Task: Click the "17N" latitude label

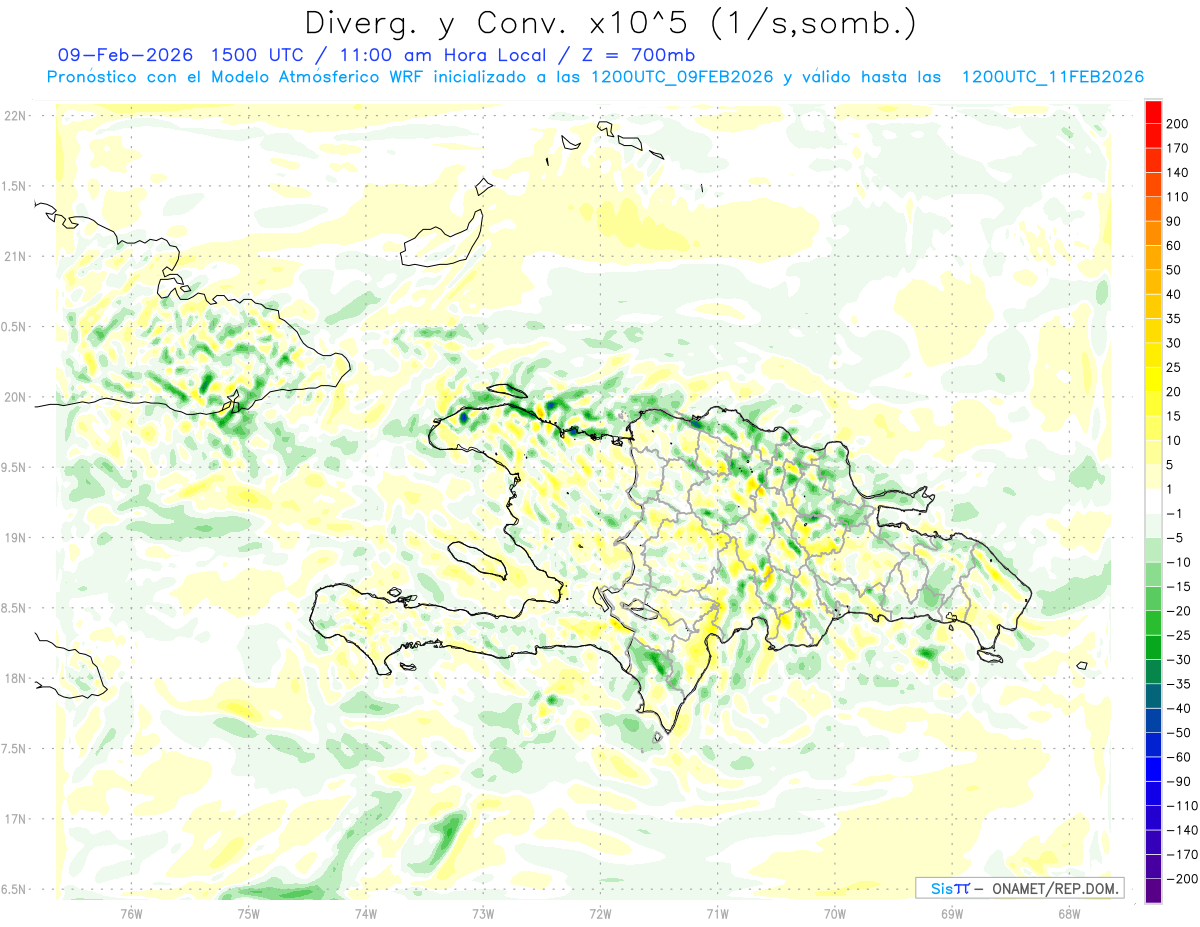Action: tap(14, 819)
